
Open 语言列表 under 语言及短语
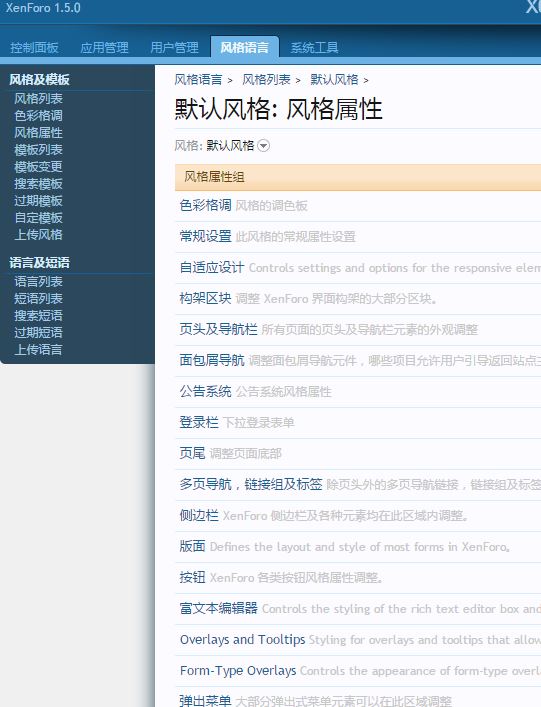(x=38, y=281)
